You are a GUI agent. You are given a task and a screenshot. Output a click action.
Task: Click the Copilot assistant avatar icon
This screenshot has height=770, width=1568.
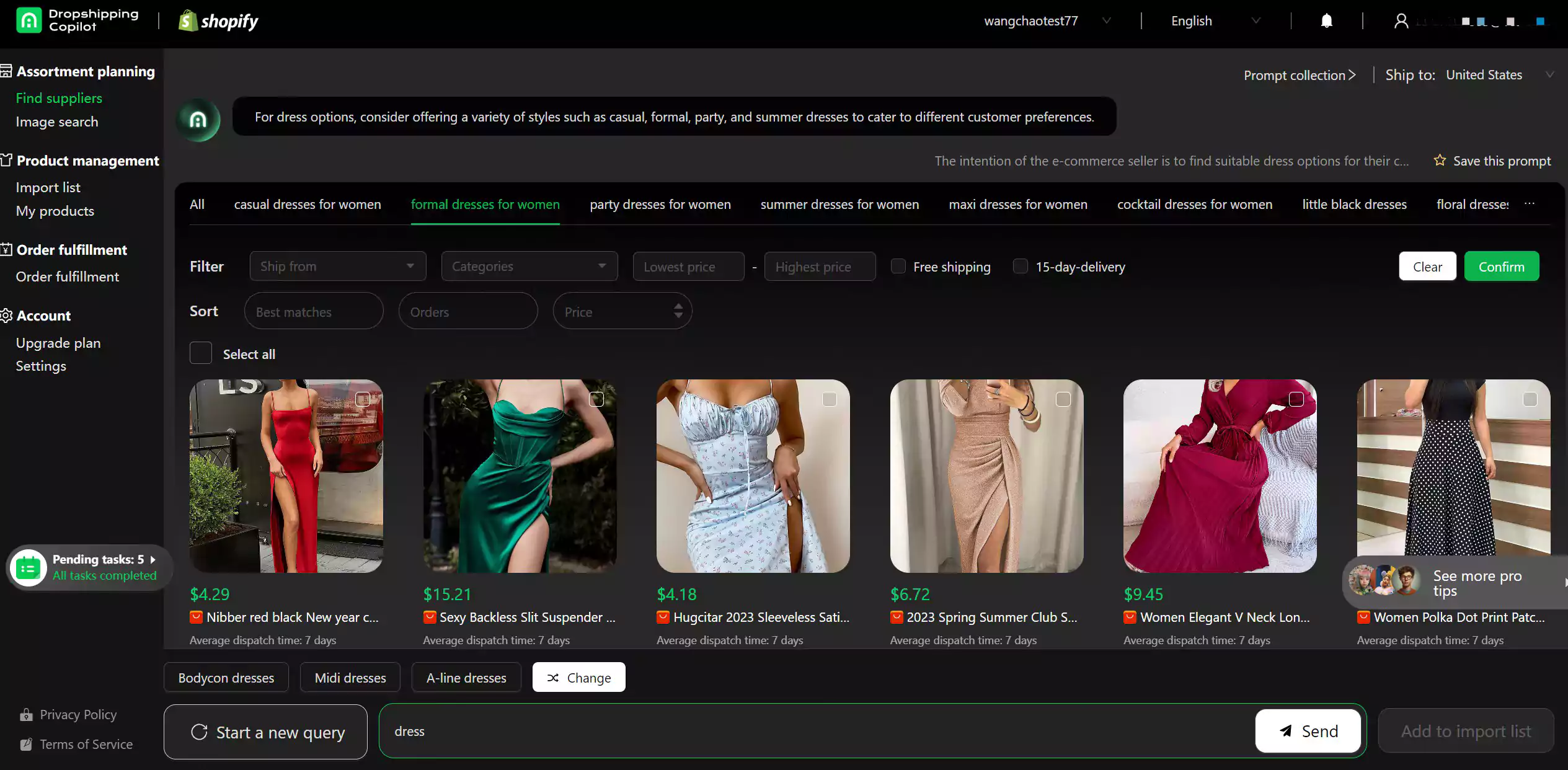click(x=198, y=120)
